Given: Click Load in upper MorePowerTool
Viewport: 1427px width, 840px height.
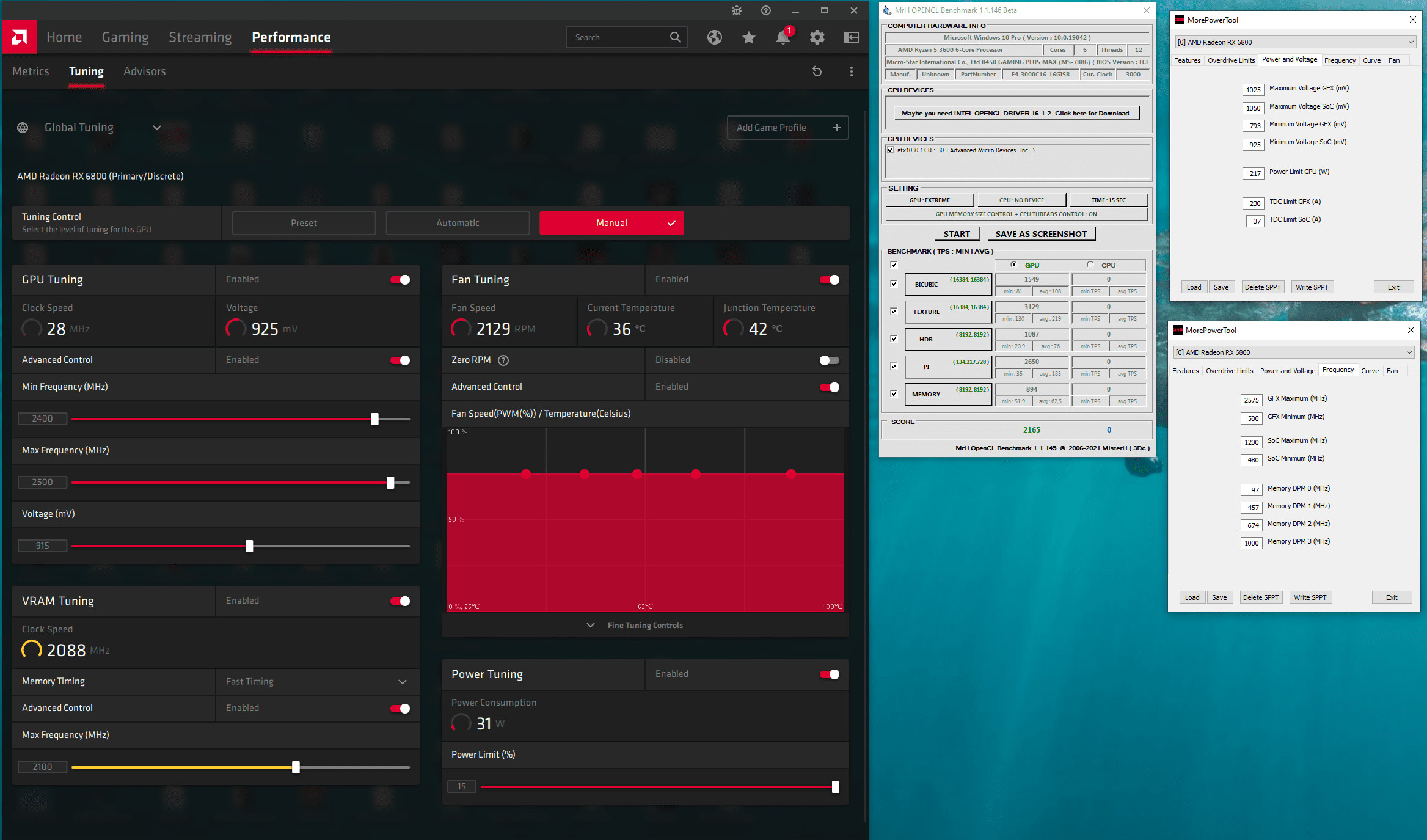Looking at the screenshot, I should pos(1194,287).
